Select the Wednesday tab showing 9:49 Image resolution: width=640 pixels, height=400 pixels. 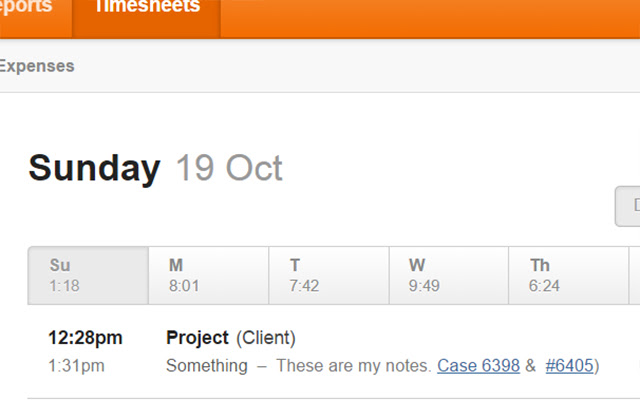[x=448, y=275]
